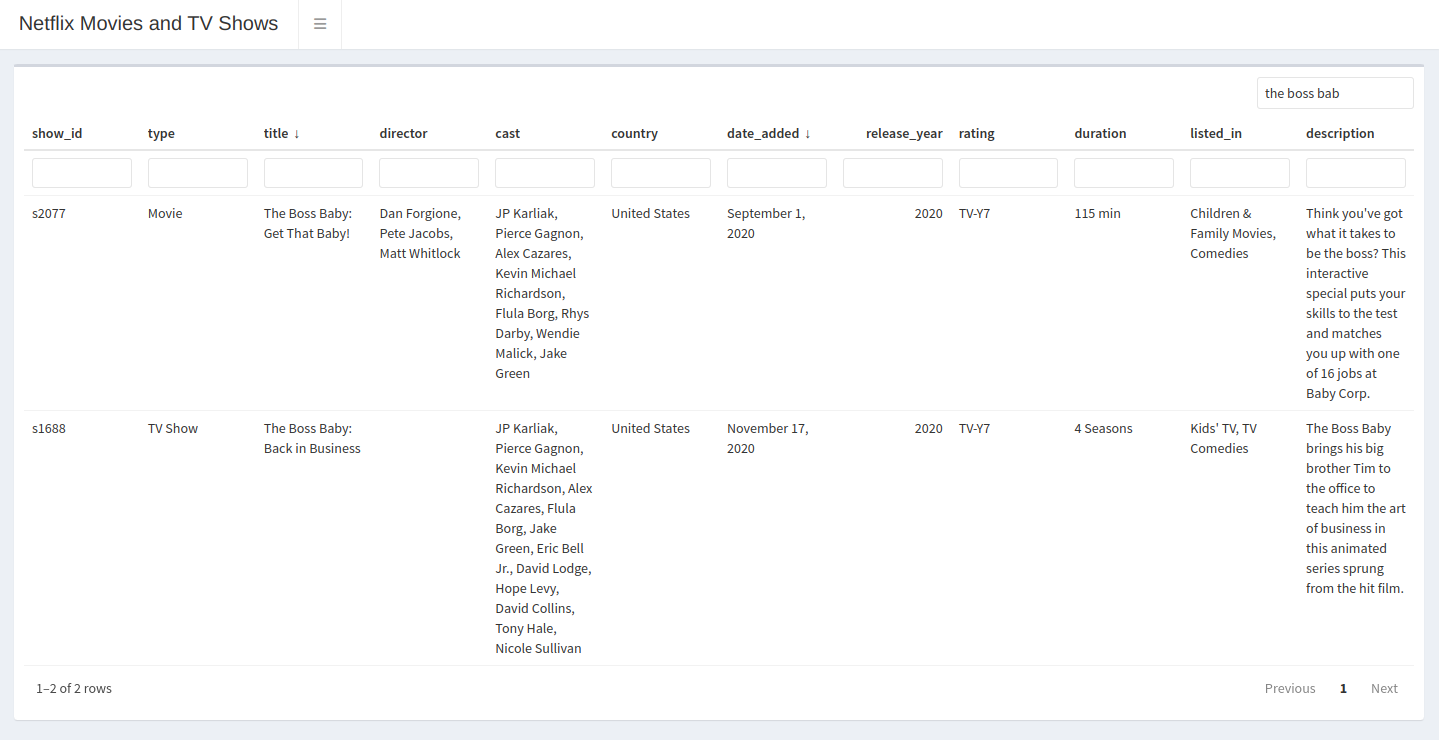Click the '115 min' duration cell

coord(1097,213)
